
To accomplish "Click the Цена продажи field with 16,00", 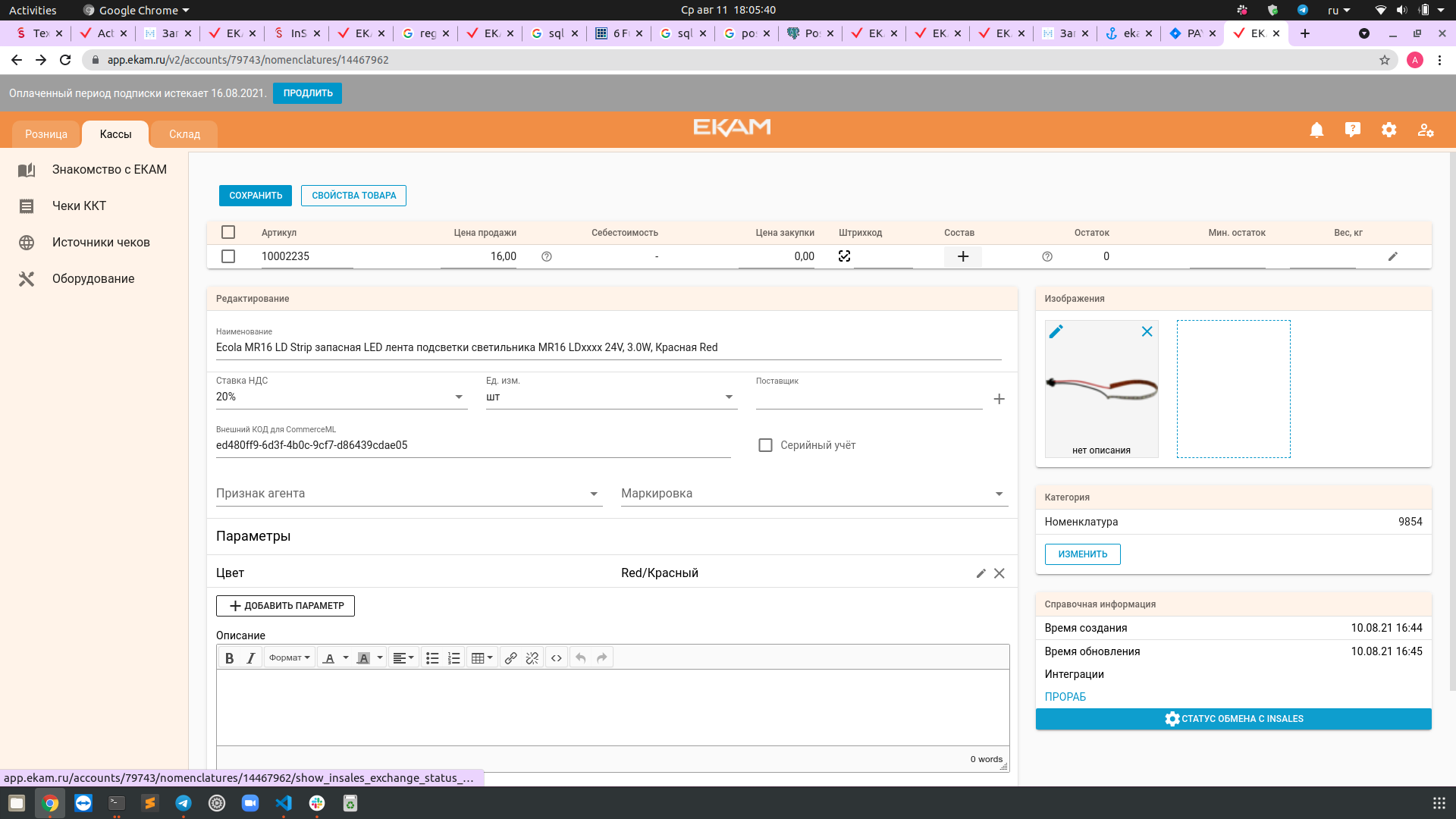I will pyautogui.click(x=479, y=256).
